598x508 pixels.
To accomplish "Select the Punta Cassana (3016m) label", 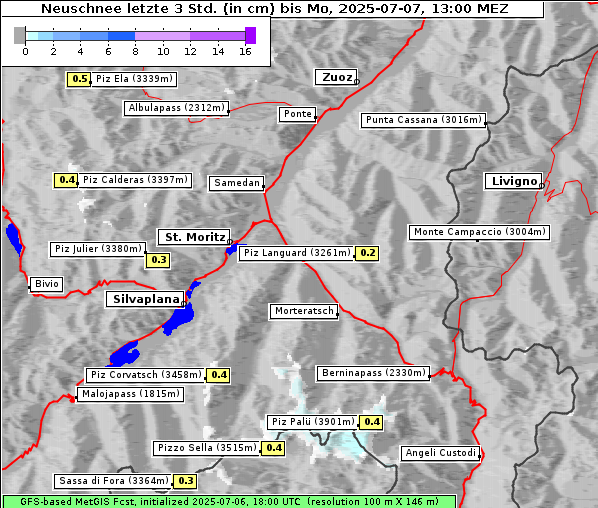I will [x=423, y=120].
